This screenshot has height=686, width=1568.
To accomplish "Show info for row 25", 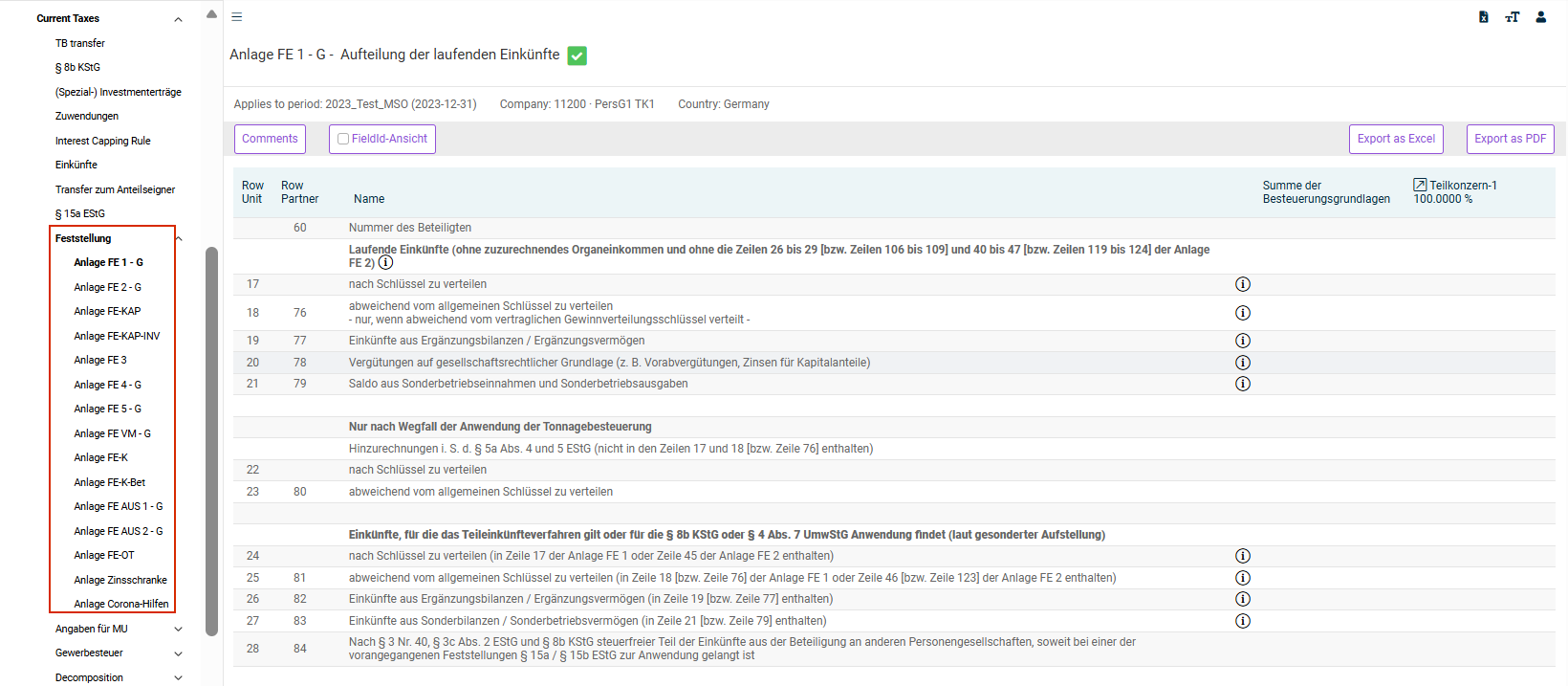I will 1243,578.
